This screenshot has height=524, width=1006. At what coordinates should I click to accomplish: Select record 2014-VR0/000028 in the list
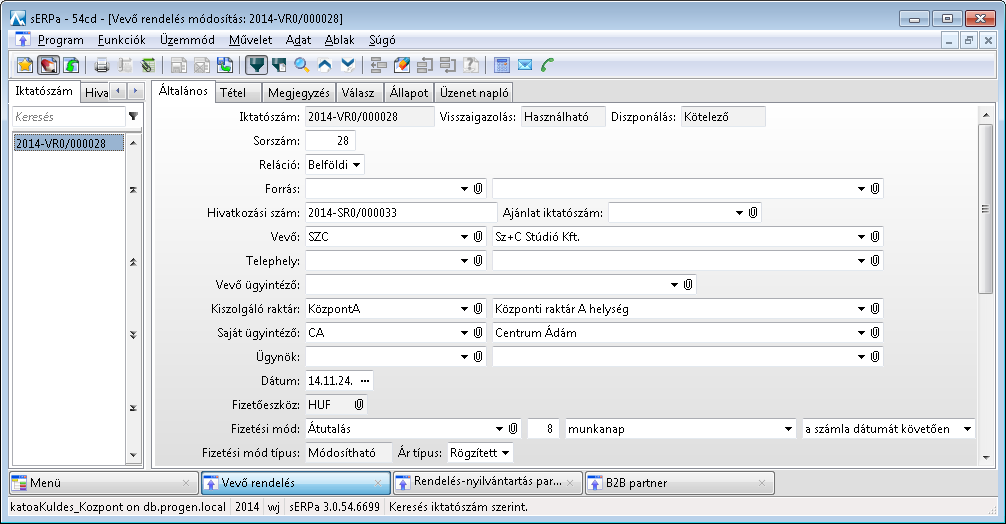point(62,143)
